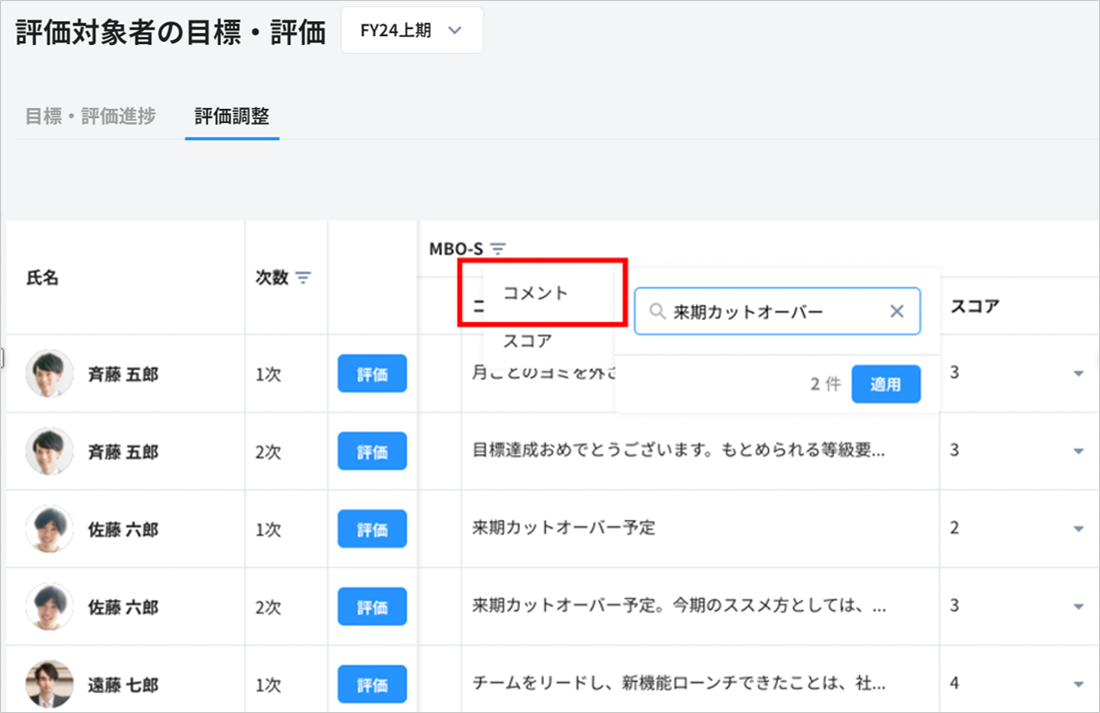This screenshot has width=1100, height=713.
Task: Expand score dropdown for 遠藤 七郎 row
Action: (1078, 685)
